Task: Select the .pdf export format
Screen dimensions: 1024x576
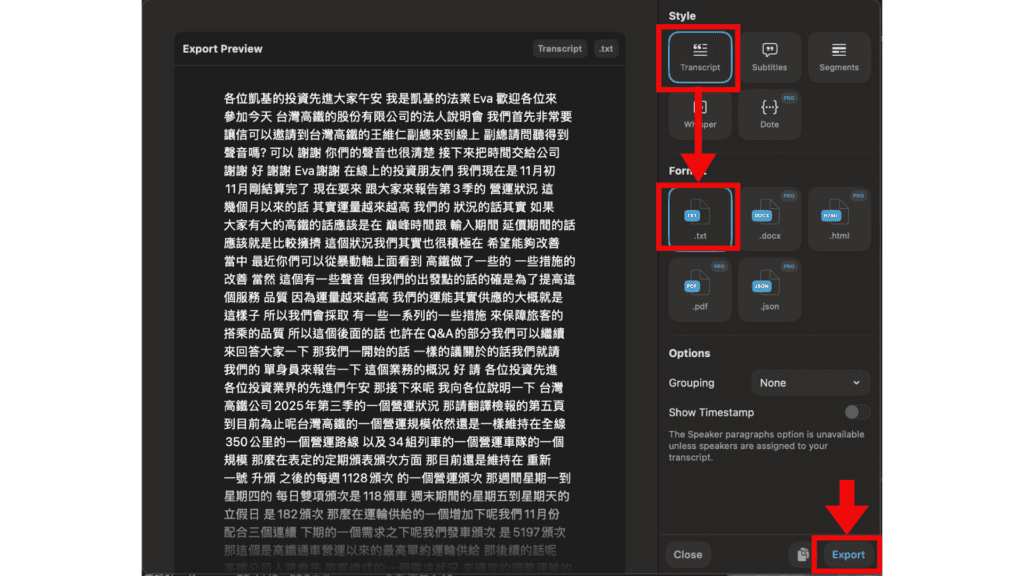Action: pyautogui.click(x=700, y=292)
